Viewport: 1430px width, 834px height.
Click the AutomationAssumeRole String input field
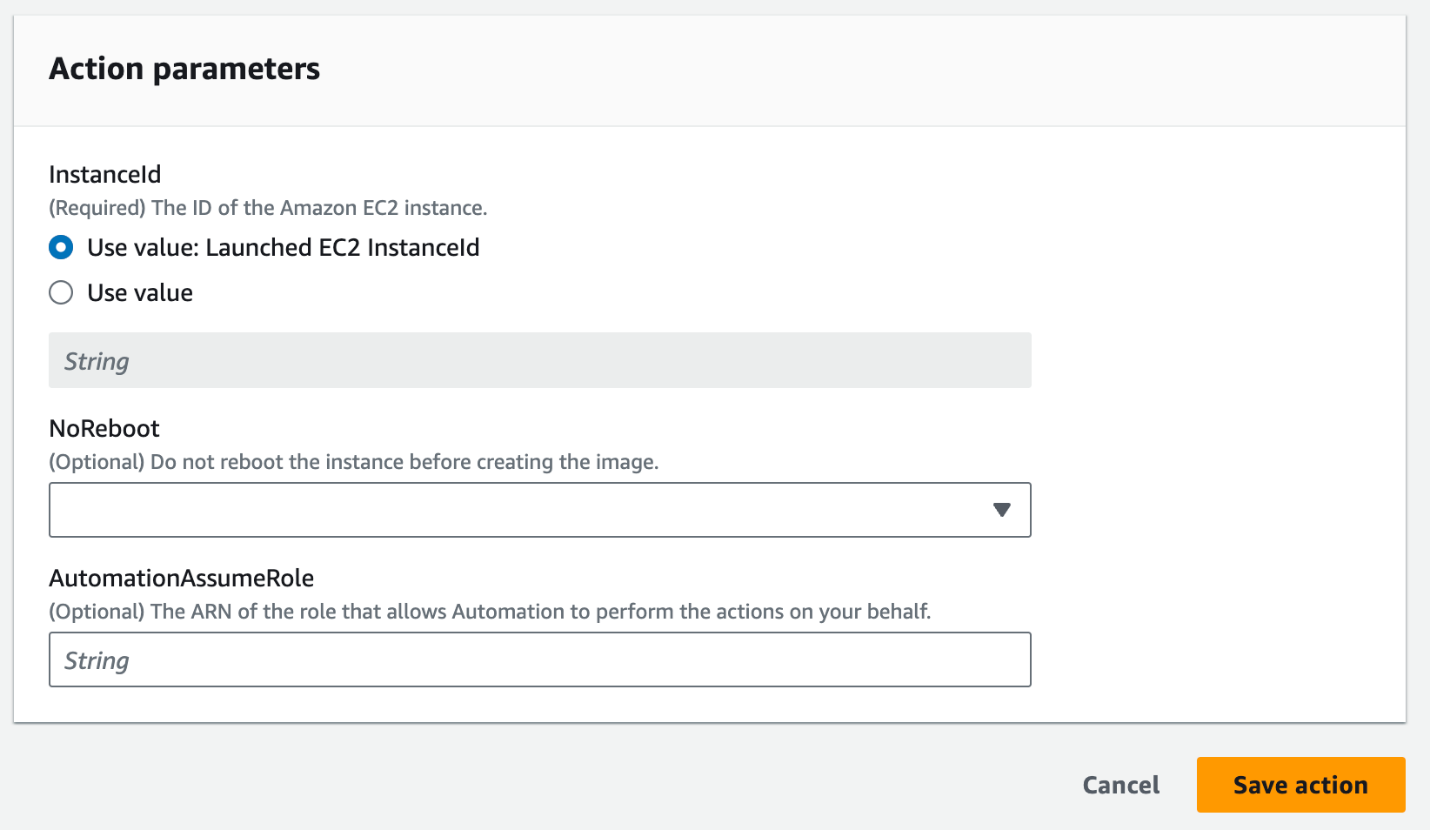(540, 660)
